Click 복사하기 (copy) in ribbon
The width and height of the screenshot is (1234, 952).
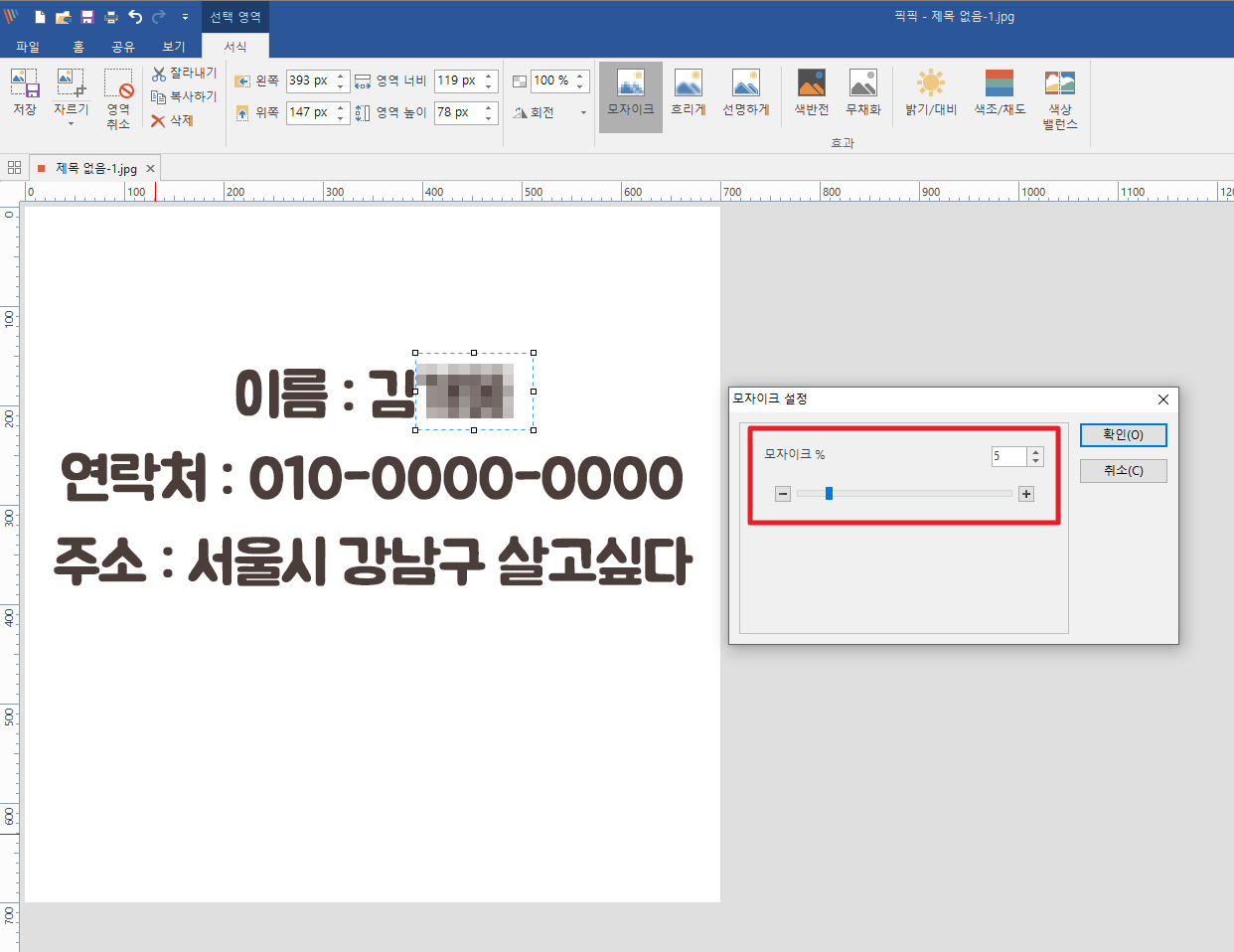(x=184, y=96)
